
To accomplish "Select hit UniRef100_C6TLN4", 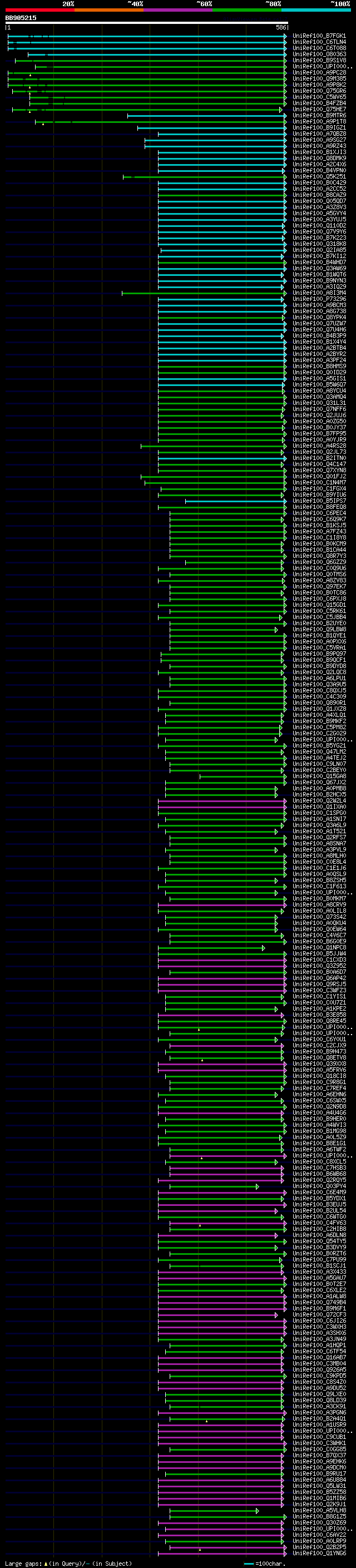I will pos(319,42).
